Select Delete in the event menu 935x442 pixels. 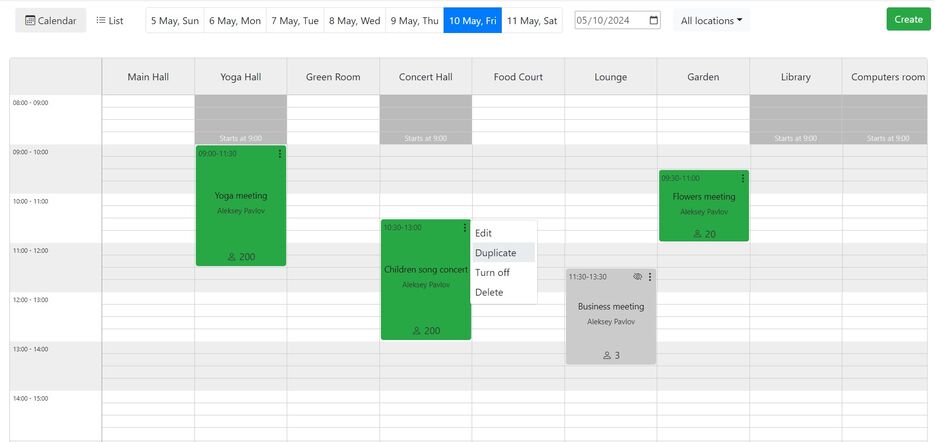pyautogui.click(x=489, y=293)
